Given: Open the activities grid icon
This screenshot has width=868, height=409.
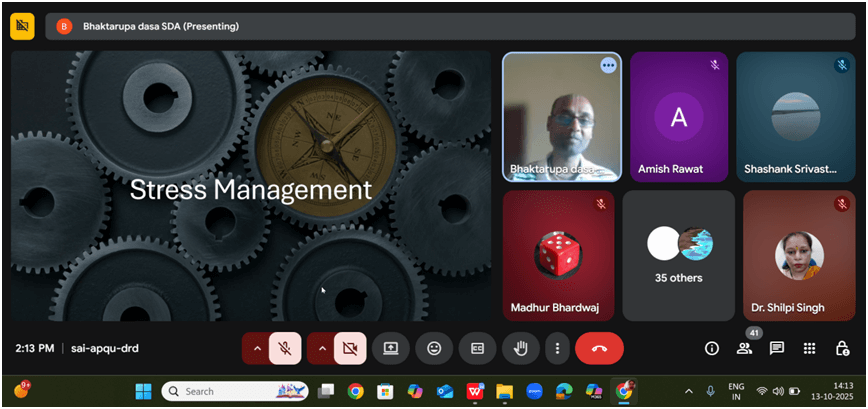Looking at the screenshot, I should [x=810, y=348].
